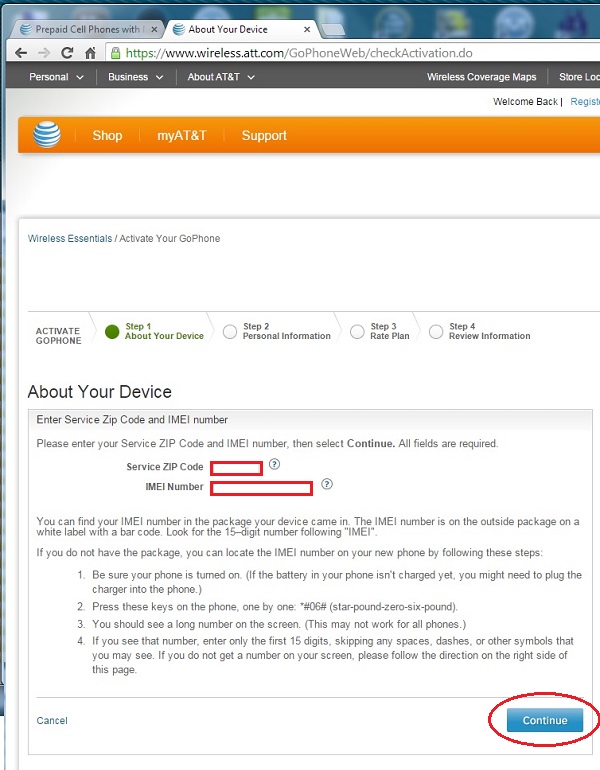Click the AT&T globe logo

coord(47,135)
